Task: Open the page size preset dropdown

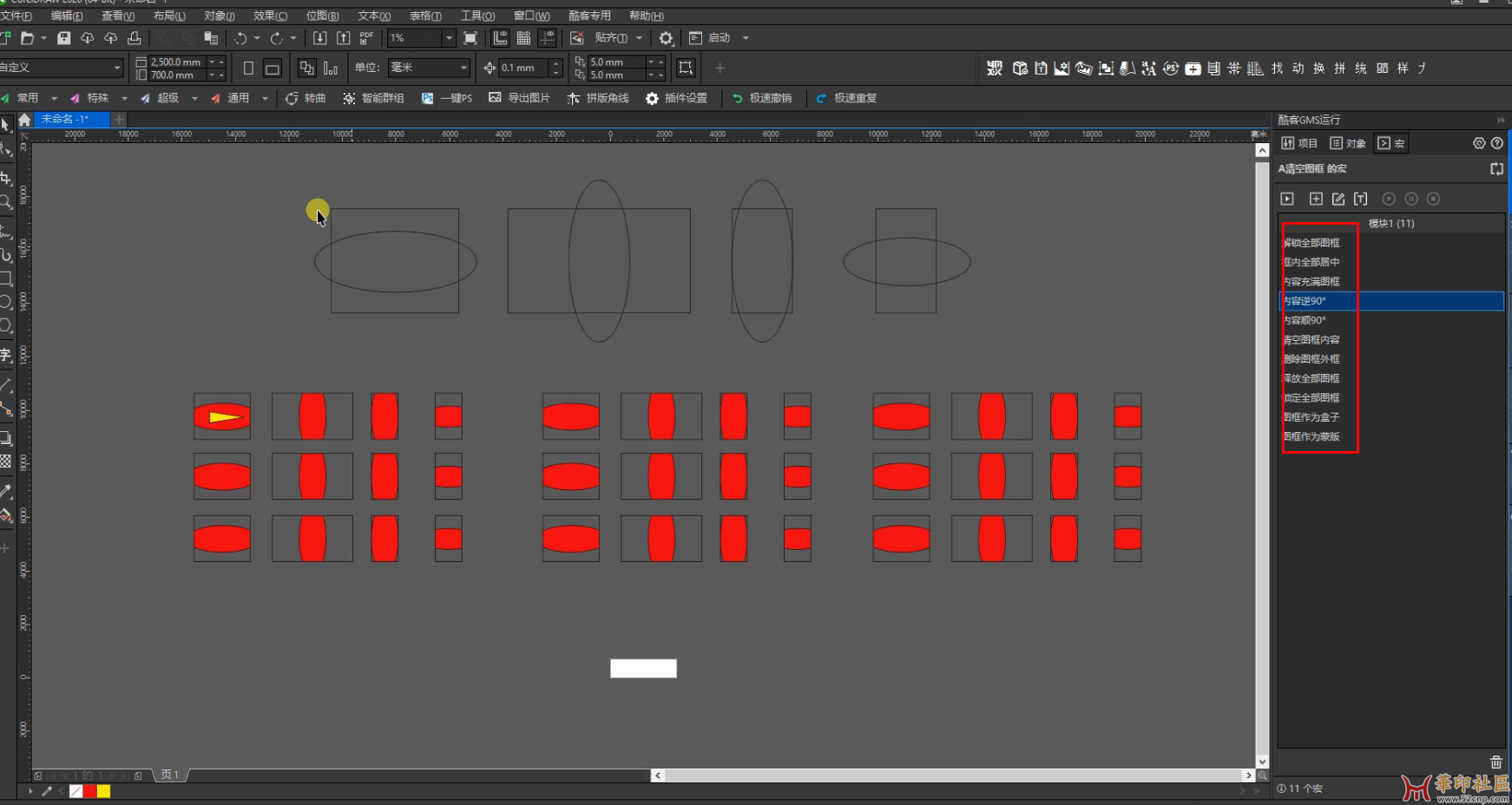Action: tap(116, 68)
